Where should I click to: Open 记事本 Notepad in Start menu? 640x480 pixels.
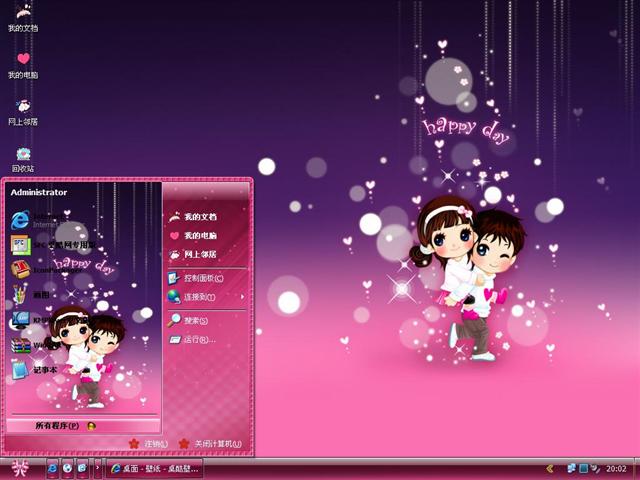(x=35, y=370)
